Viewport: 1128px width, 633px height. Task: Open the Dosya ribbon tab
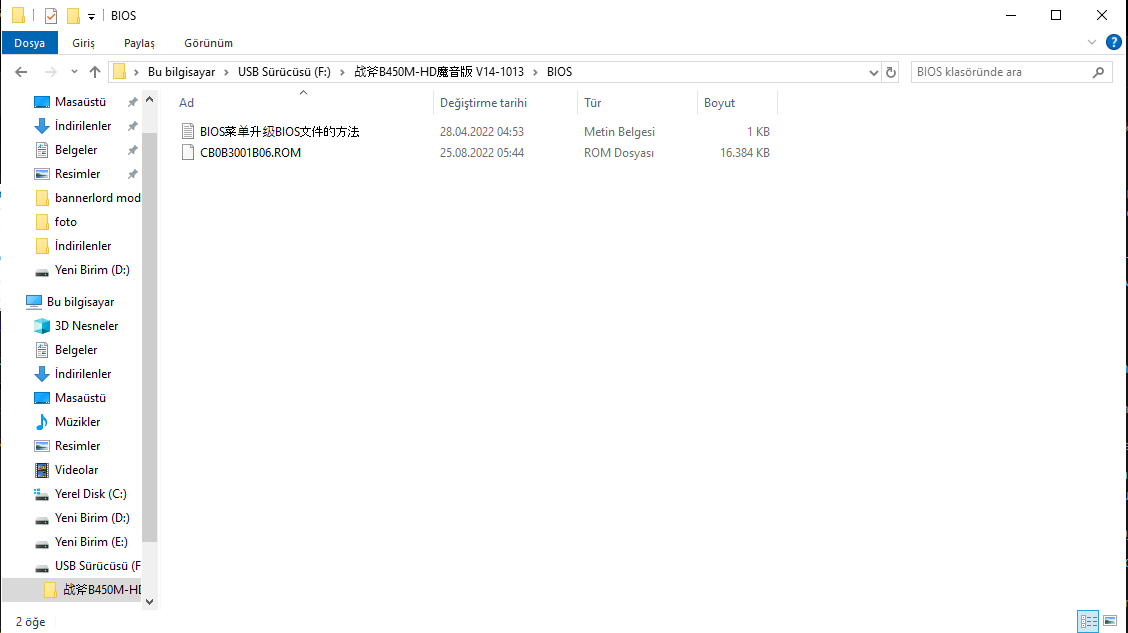(x=29, y=43)
